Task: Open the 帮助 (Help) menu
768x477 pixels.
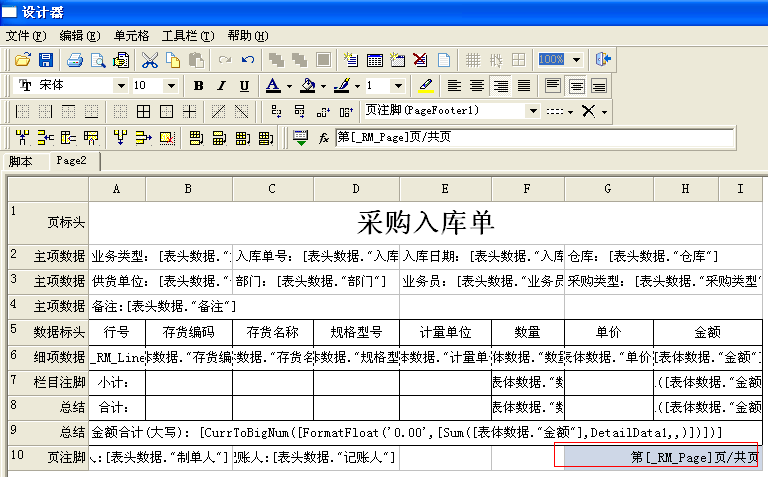Action: click(248, 36)
